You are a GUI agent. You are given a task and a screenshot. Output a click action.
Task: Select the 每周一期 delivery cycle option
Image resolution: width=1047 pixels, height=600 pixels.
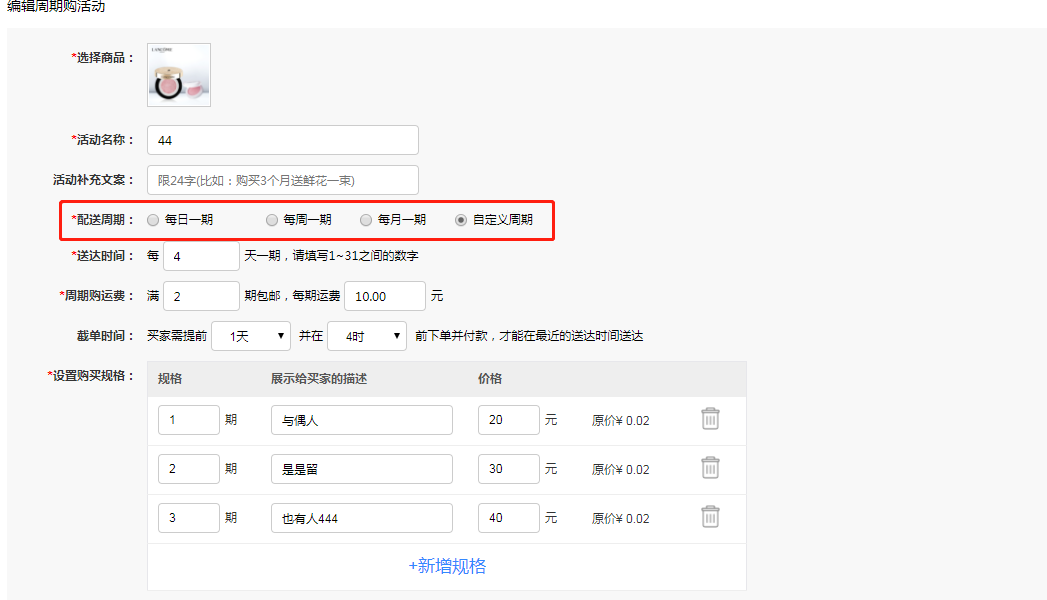[271, 219]
